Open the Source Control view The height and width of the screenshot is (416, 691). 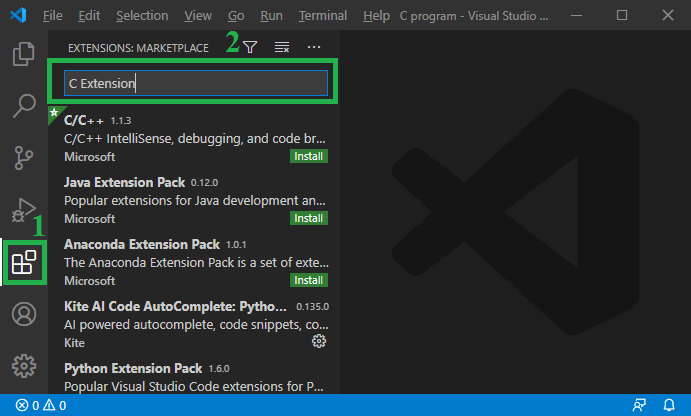click(x=24, y=158)
